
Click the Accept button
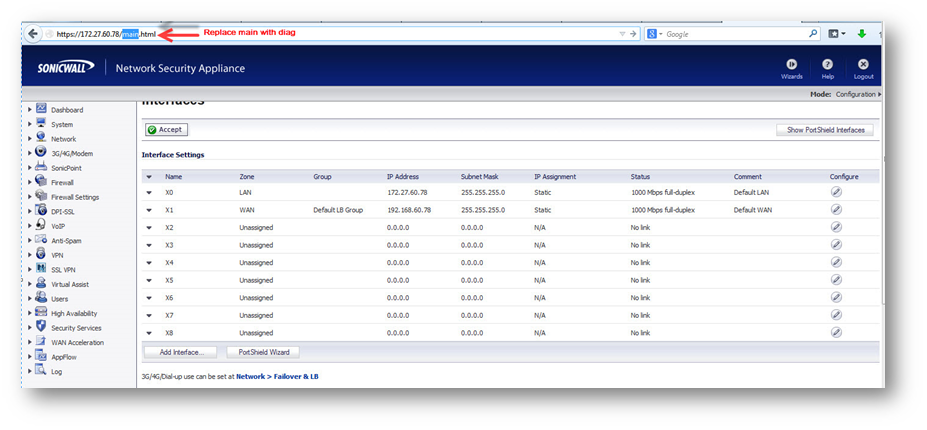[165, 130]
